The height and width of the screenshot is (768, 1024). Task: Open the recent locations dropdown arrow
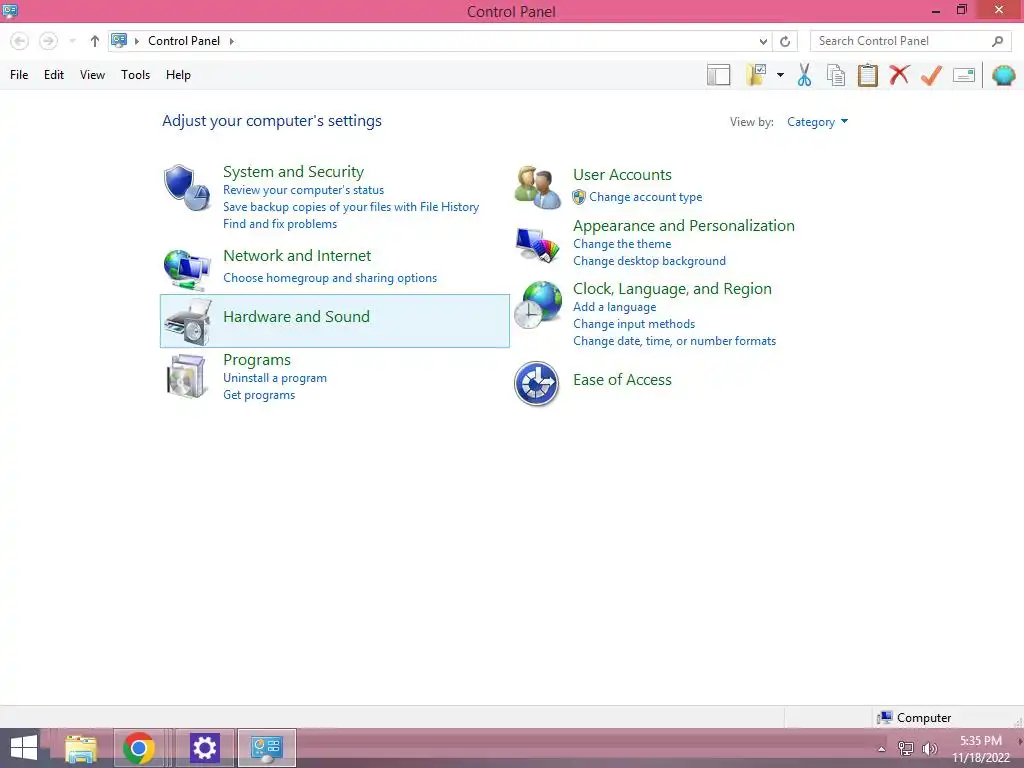tap(72, 41)
